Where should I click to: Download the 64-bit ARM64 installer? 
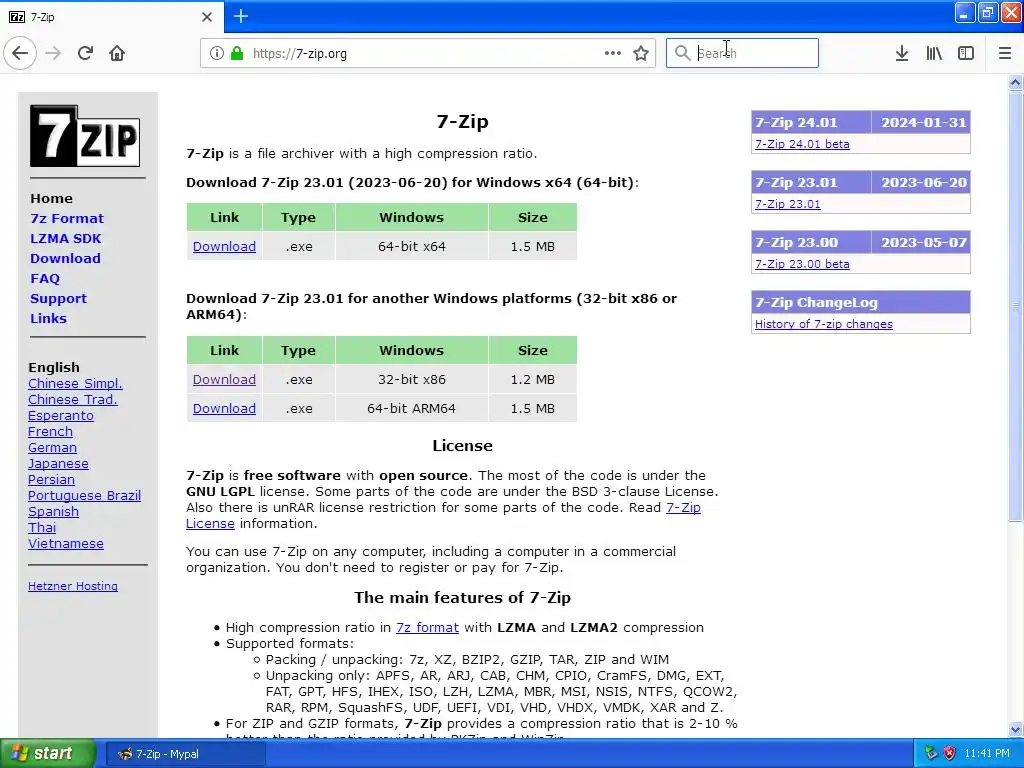point(224,409)
